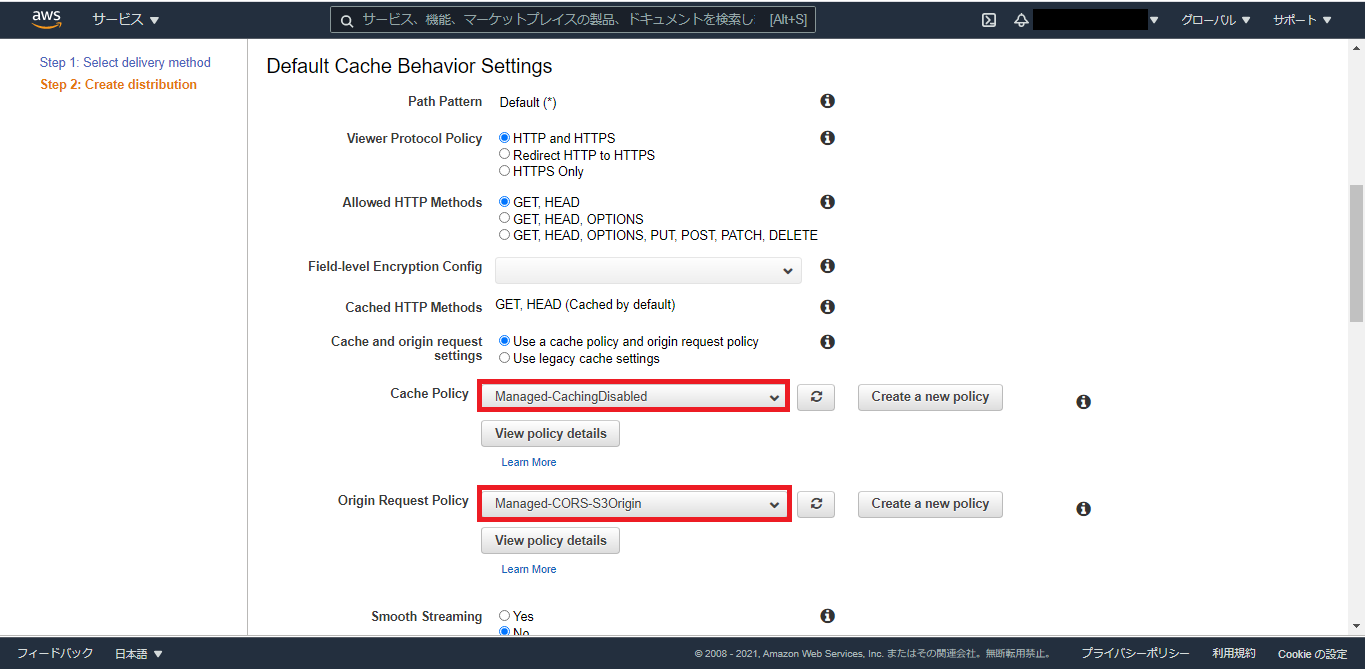This screenshot has width=1365, height=669.
Task: Go to Step 1: Select delivery method
Action: [125, 62]
